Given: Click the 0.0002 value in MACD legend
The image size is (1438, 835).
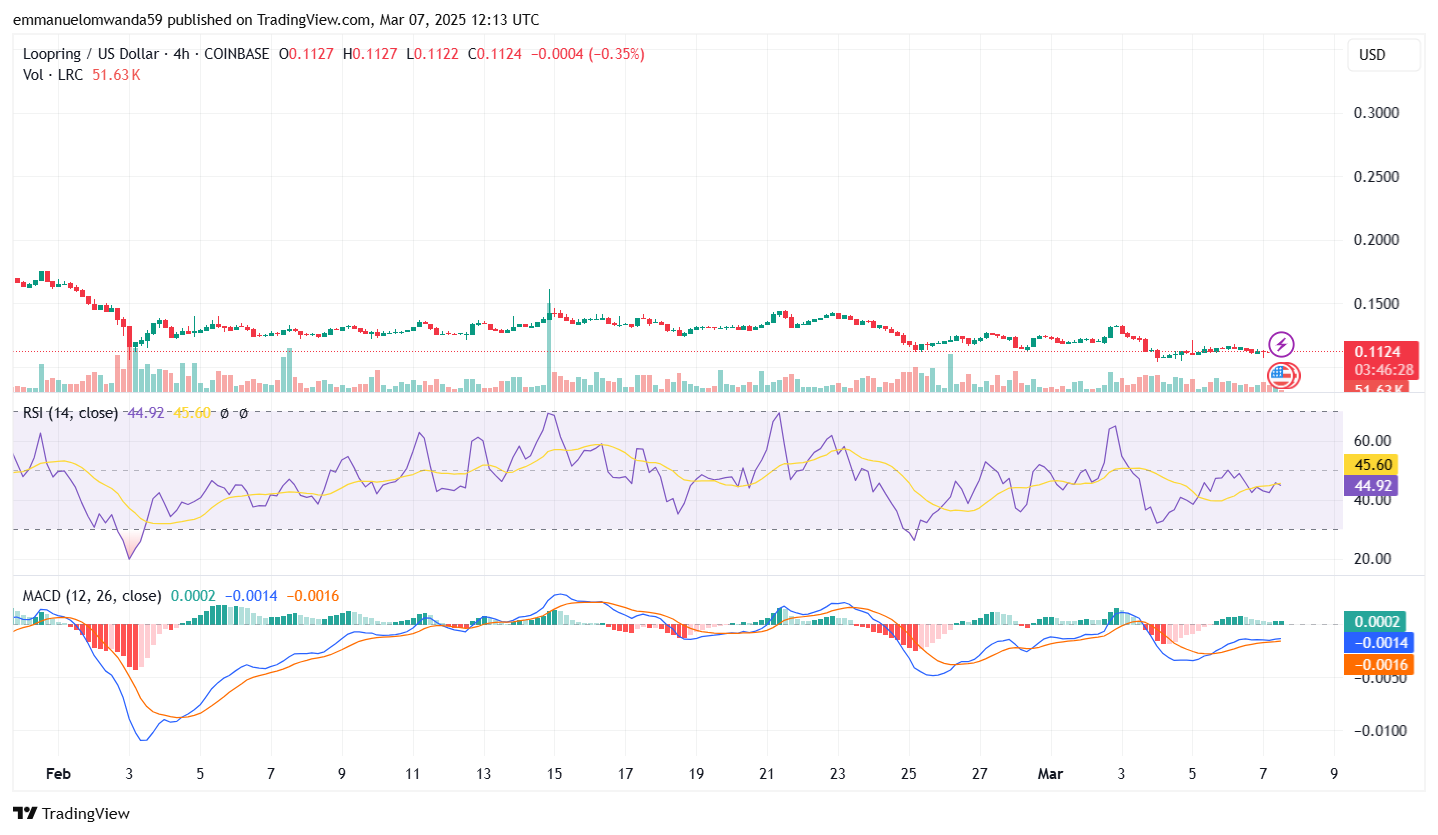Looking at the screenshot, I should point(194,595).
